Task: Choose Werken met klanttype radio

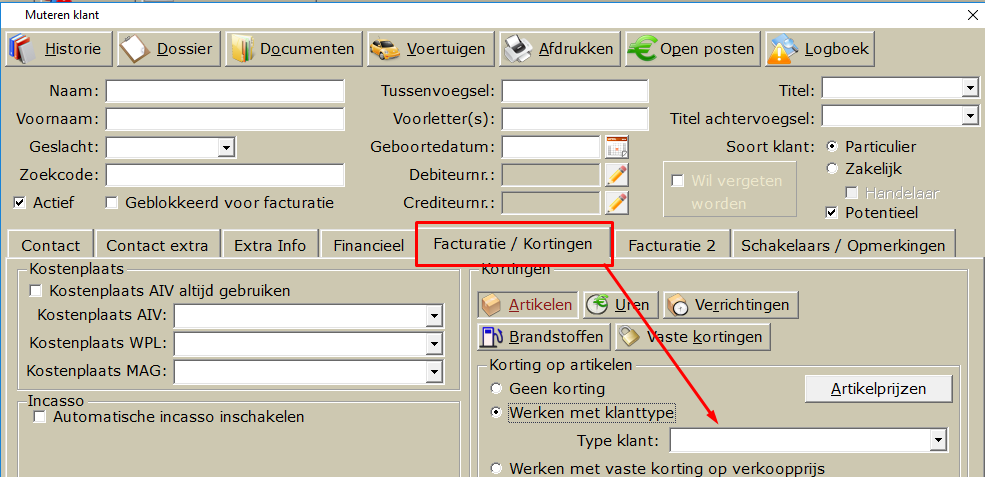Action: tap(496, 413)
